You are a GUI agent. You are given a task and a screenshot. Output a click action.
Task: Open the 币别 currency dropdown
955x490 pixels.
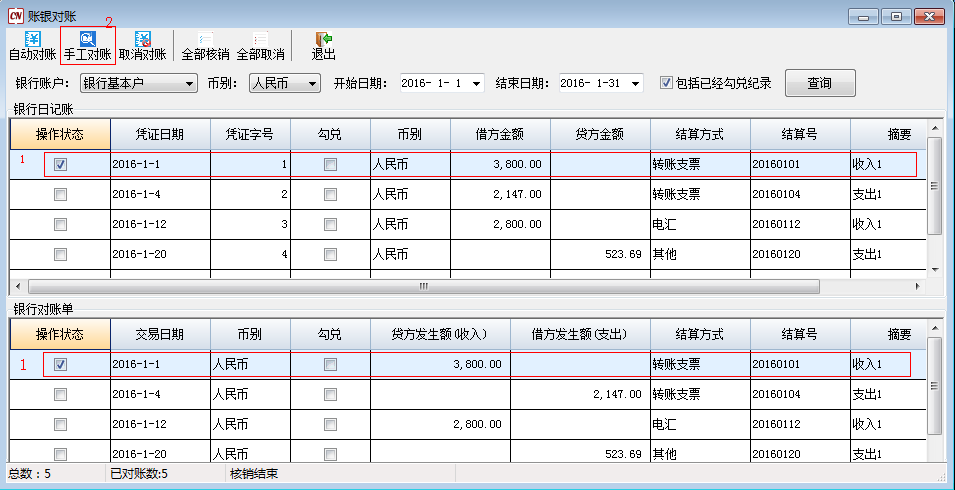[x=312, y=84]
